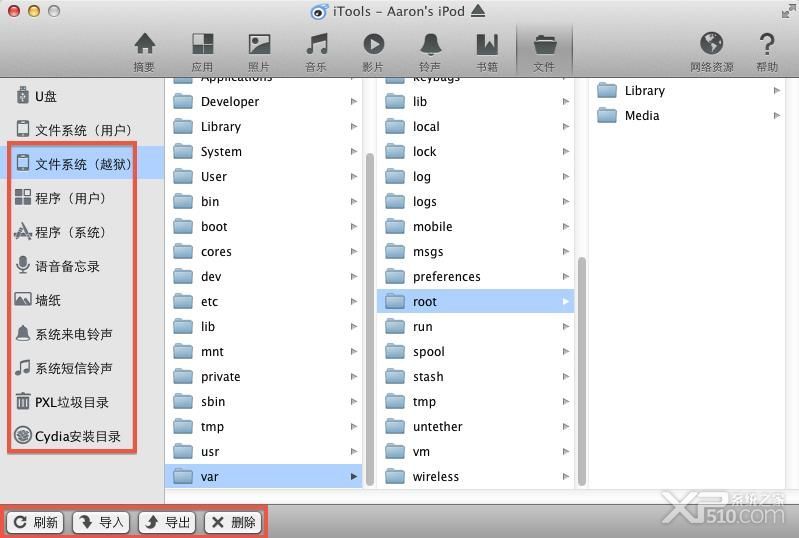Expand the arrow next to the preferences folder
The height and width of the screenshot is (538, 799).
(566, 276)
